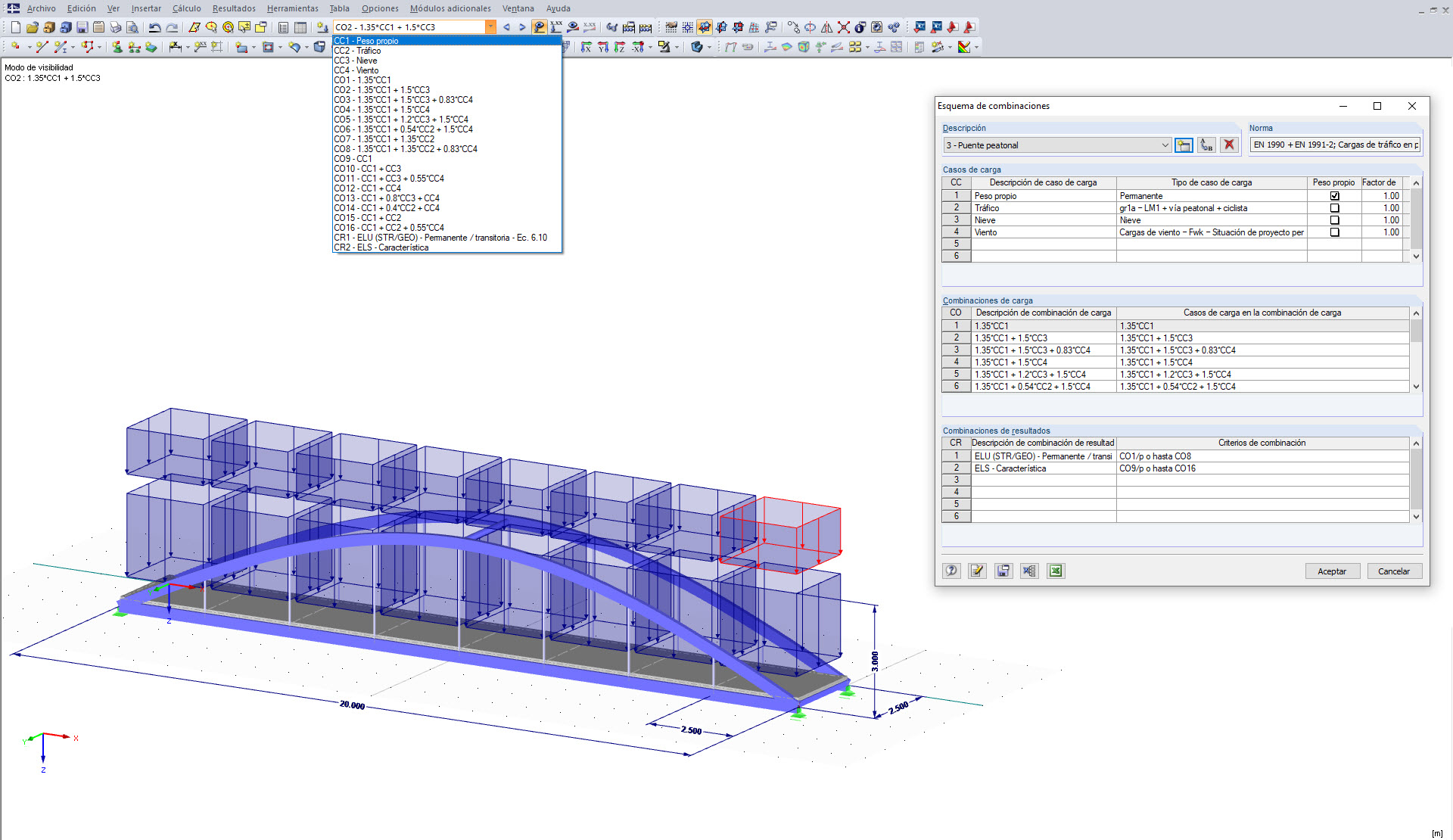
Task: Expand the Descripción 'Puente peatonal' dropdown
Action: (1165, 145)
